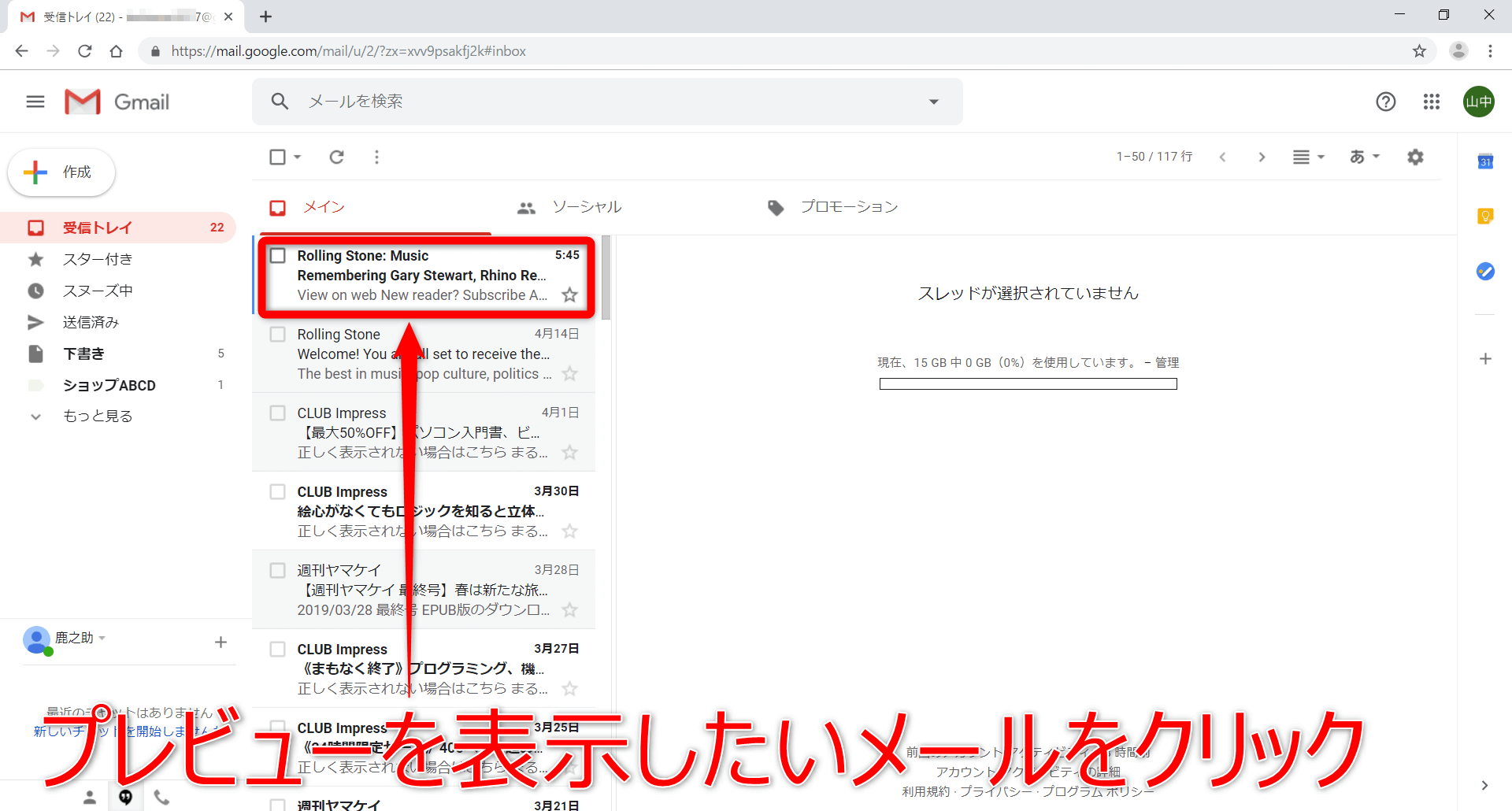1512x811 pixels.
Task: Start a new chat plus icon
Action: coord(220,642)
